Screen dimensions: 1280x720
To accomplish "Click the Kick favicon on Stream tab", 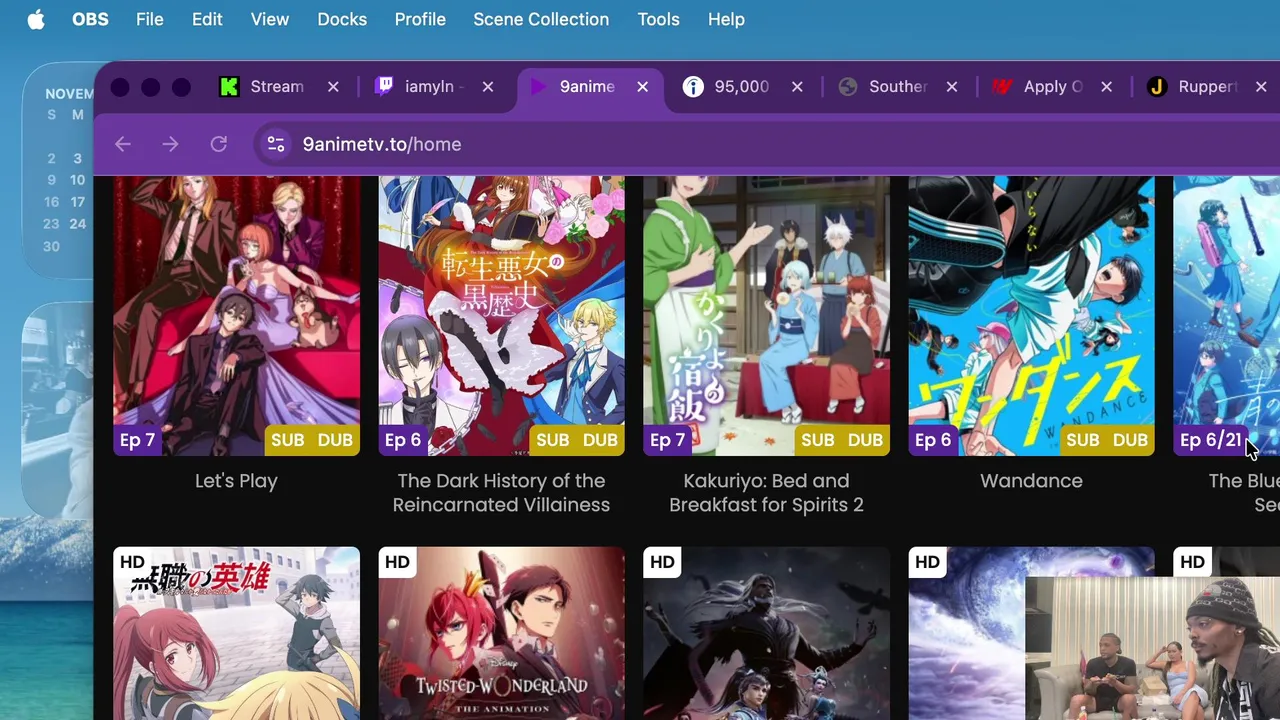I will 229,87.
